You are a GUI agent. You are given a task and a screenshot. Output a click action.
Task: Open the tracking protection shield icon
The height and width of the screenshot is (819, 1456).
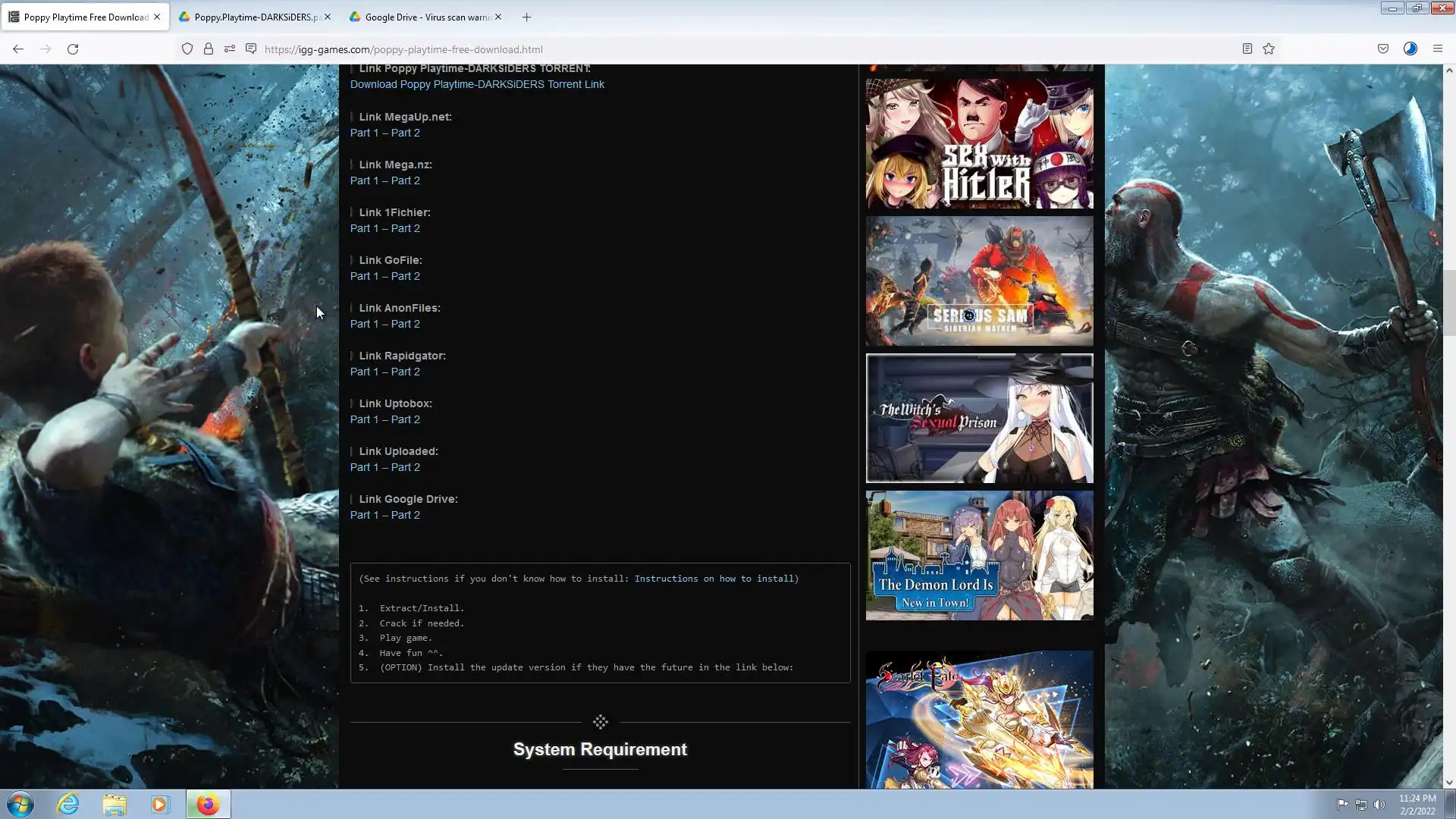[x=187, y=49]
